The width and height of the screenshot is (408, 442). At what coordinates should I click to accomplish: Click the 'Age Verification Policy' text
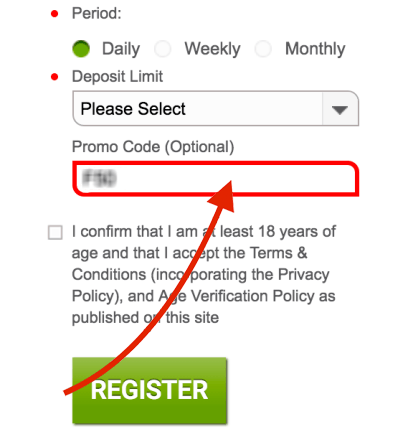(236, 296)
